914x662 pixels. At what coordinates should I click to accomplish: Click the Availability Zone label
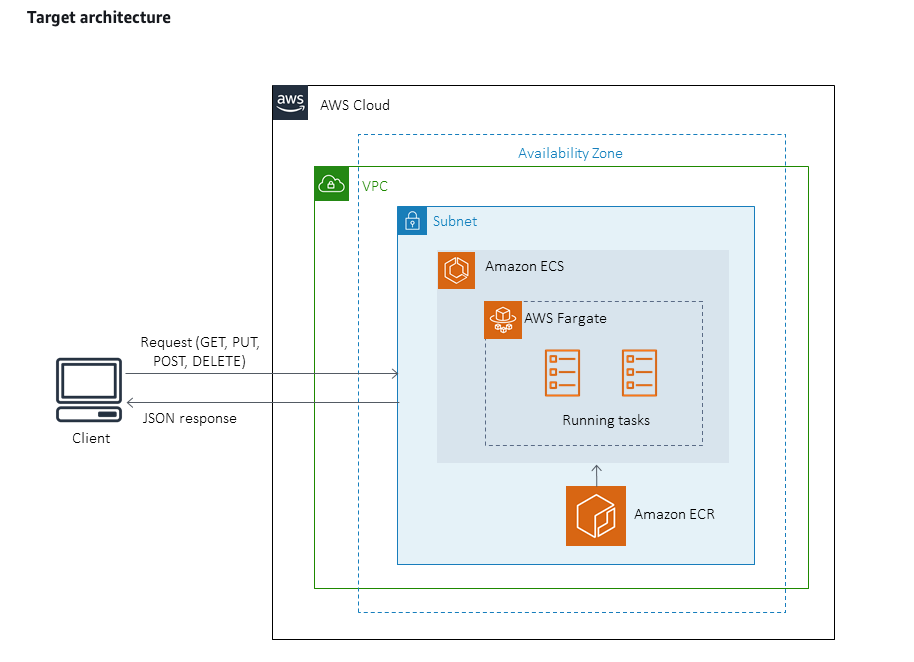tap(570, 153)
